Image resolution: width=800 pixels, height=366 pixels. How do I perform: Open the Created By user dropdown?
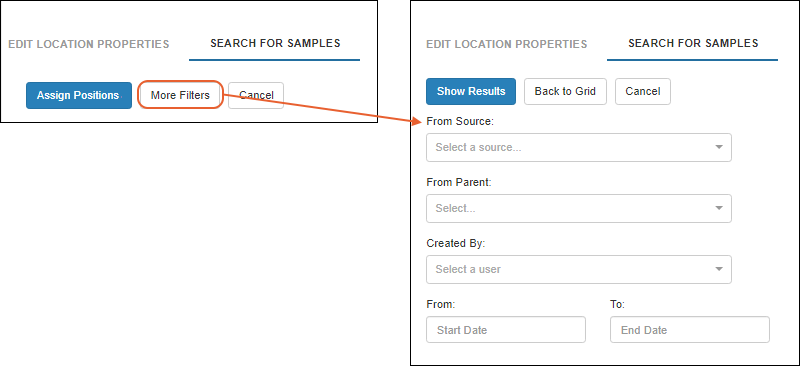[x=579, y=270]
